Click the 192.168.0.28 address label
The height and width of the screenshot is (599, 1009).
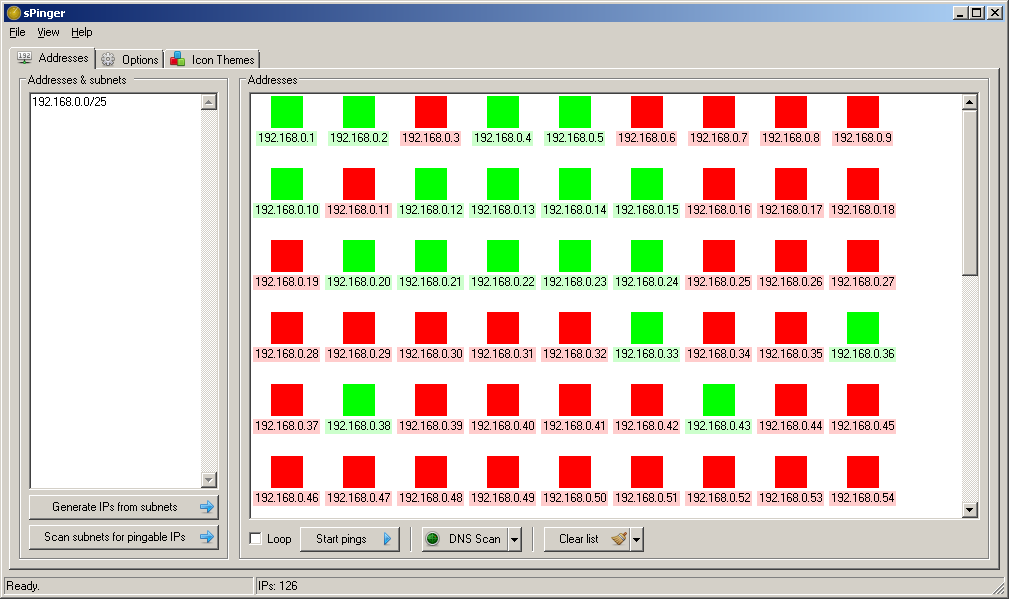click(287, 354)
